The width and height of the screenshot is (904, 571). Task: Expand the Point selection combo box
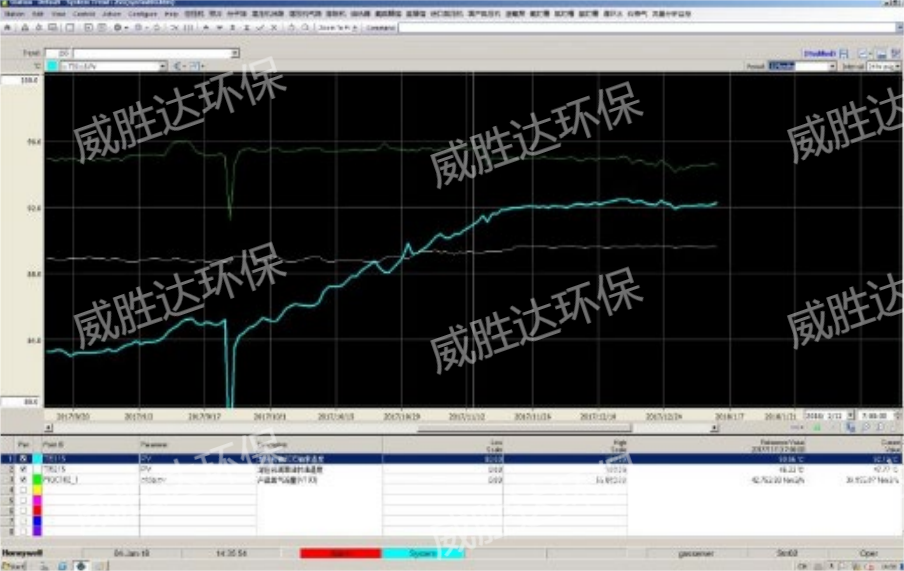235,53
